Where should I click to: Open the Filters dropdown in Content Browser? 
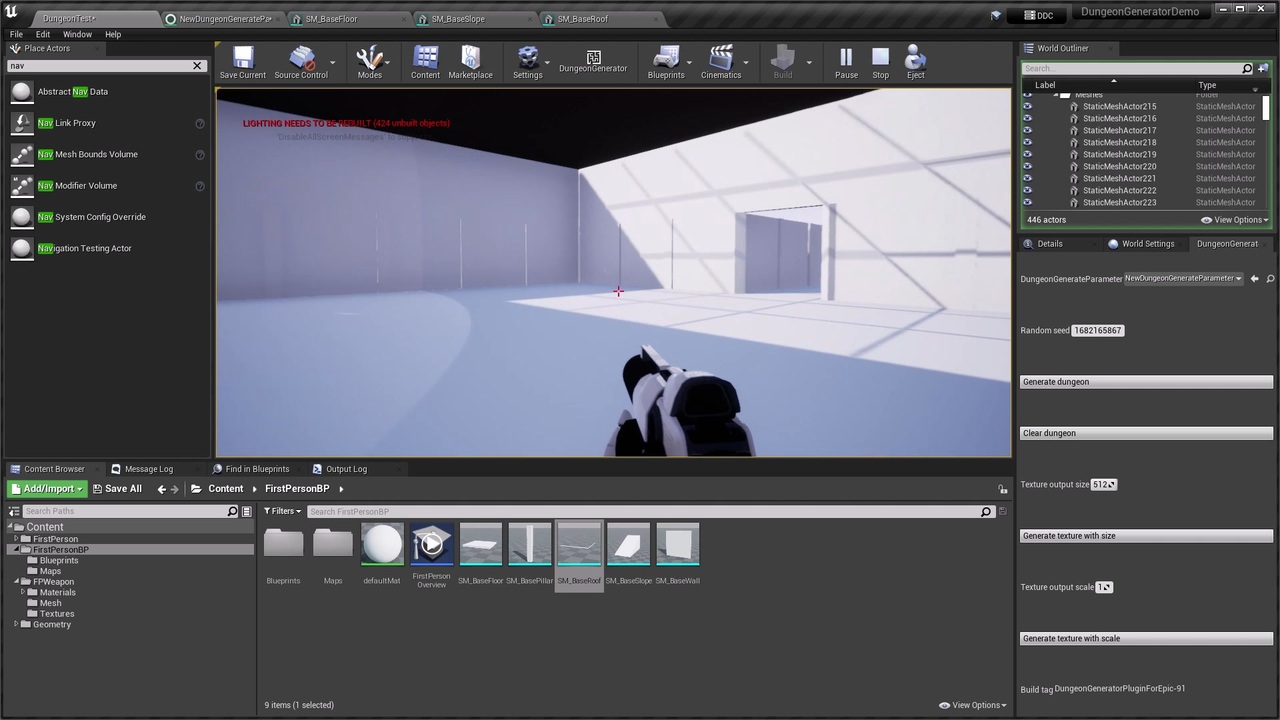coord(281,511)
